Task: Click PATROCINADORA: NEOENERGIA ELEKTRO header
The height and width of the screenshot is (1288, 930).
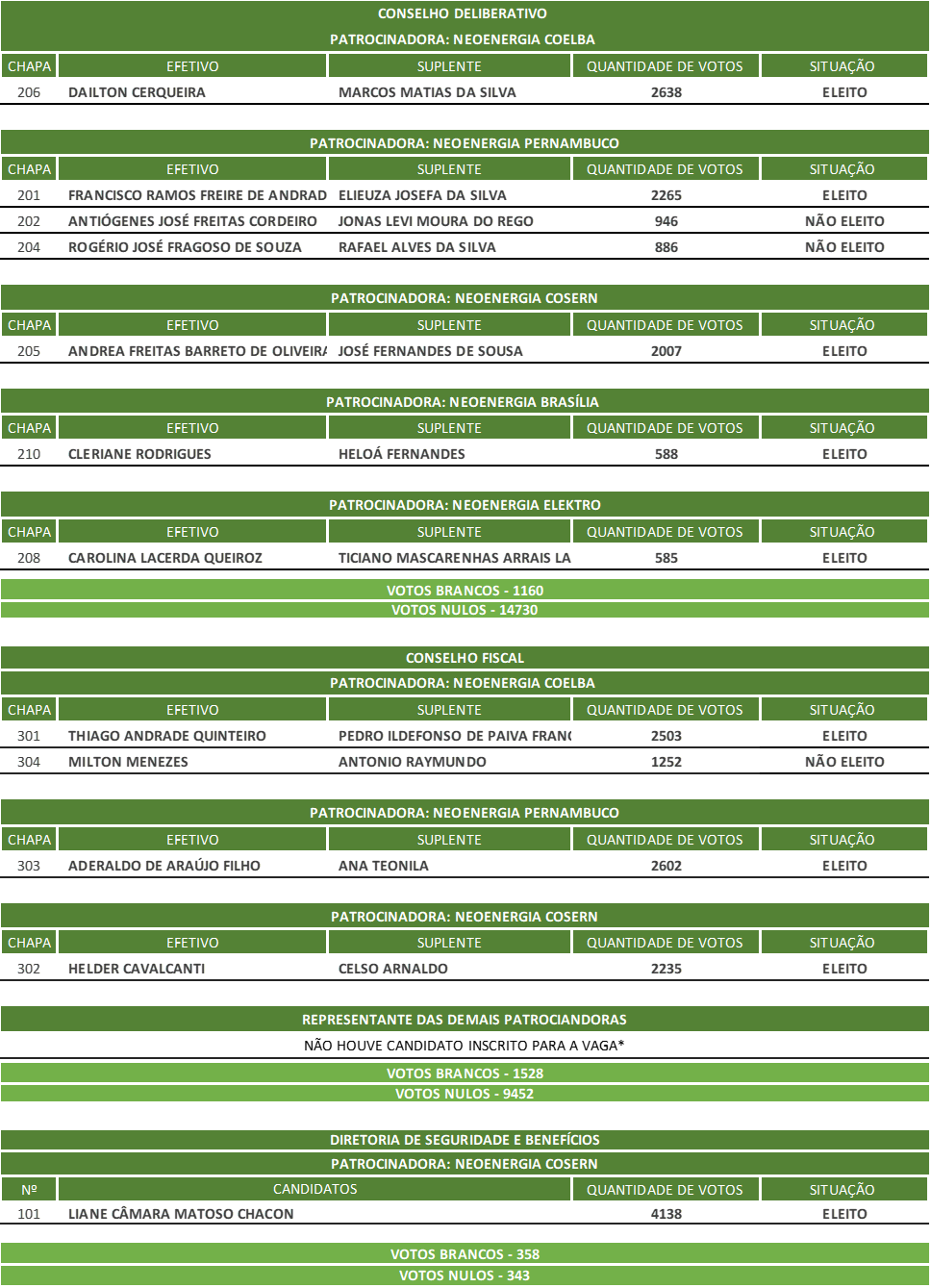Action: click(465, 505)
